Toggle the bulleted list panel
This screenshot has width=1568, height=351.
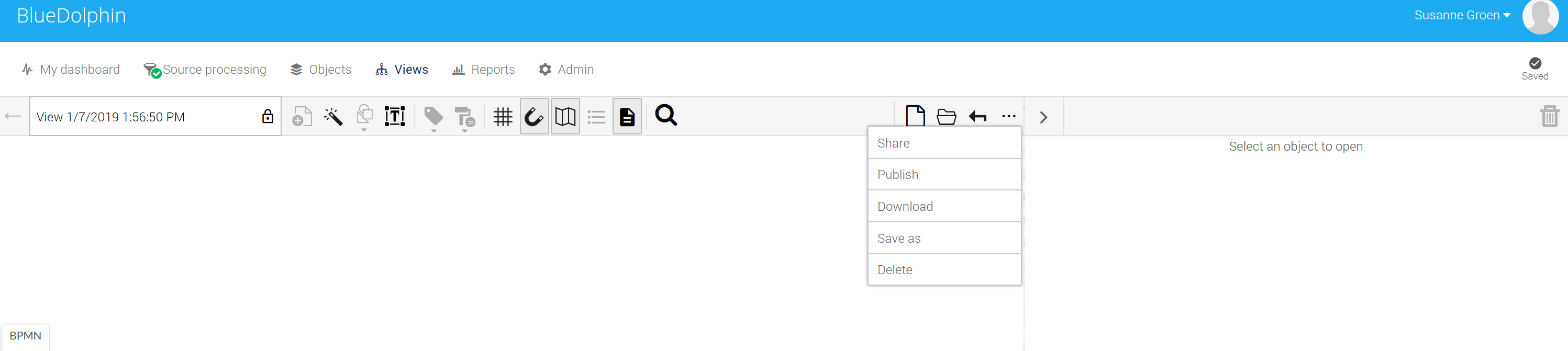click(596, 116)
